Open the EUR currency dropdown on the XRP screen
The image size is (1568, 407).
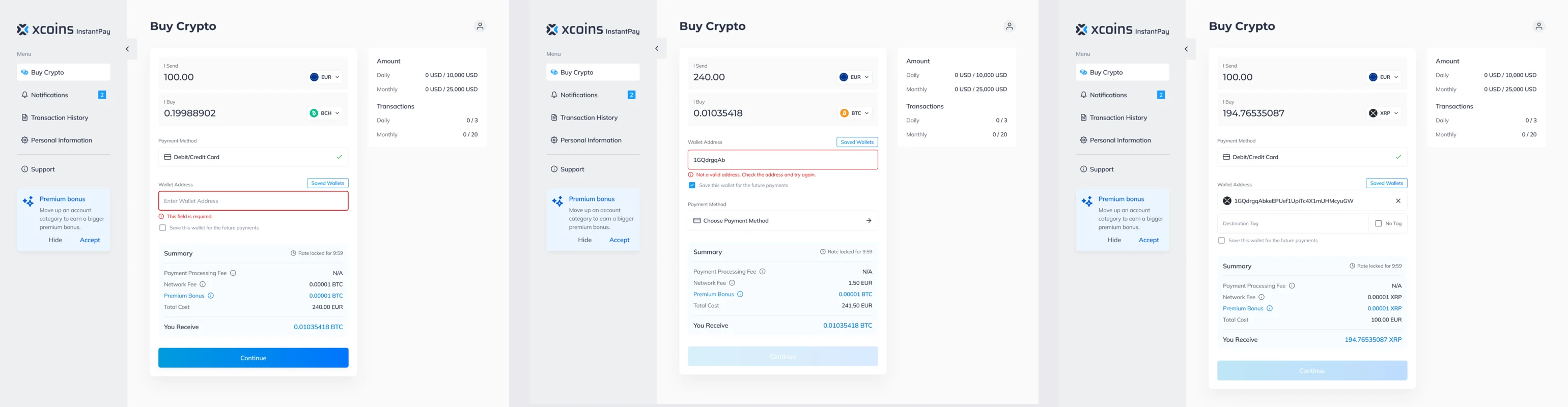(1385, 77)
